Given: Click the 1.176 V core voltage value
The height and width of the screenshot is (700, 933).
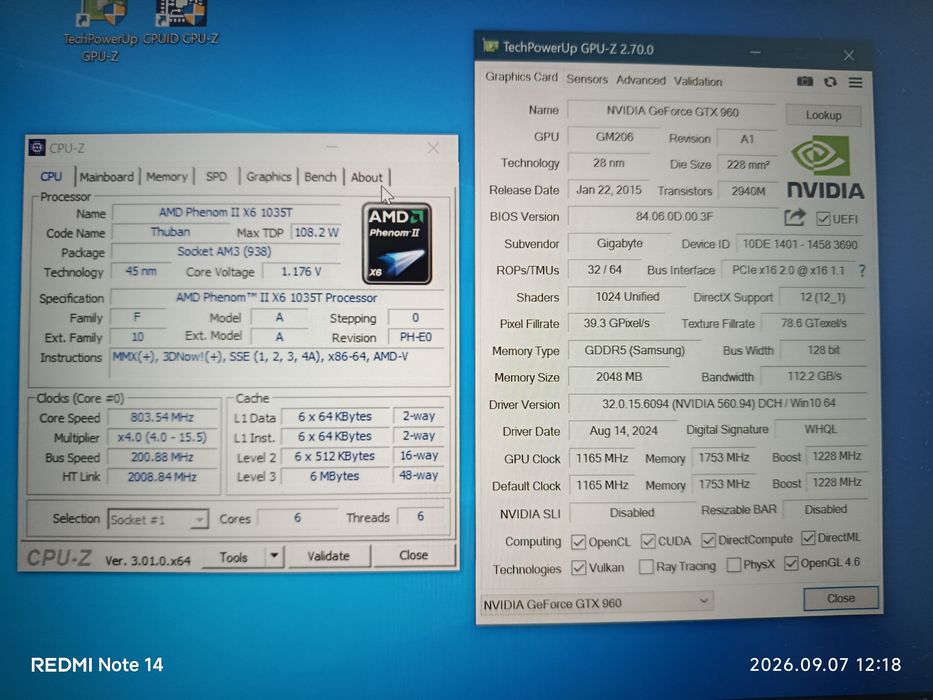Looking at the screenshot, I should point(301,271).
